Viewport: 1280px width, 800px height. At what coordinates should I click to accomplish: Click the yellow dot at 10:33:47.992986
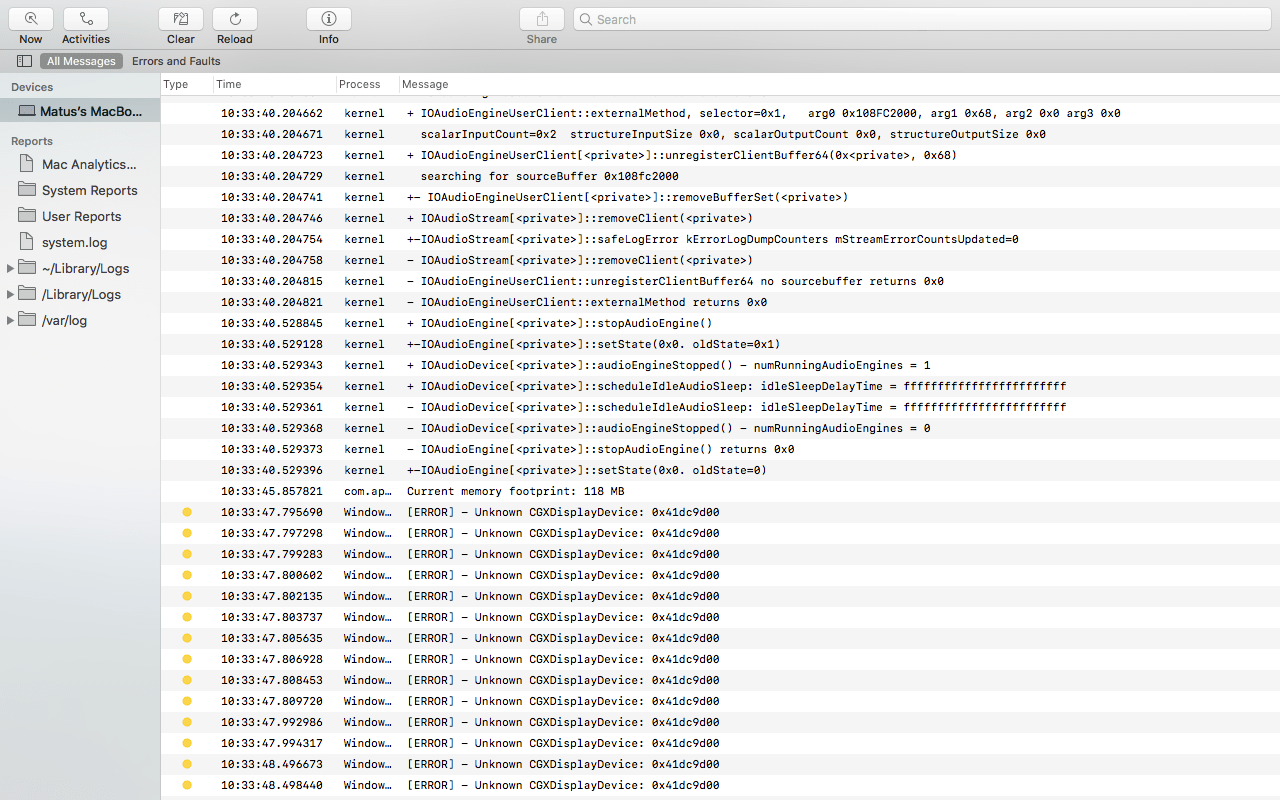point(187,722)
